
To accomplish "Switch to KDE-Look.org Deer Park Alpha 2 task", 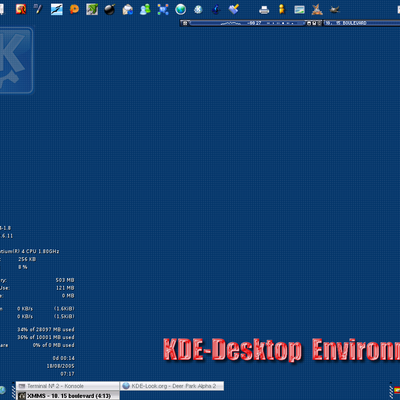I will pos(172,386).
